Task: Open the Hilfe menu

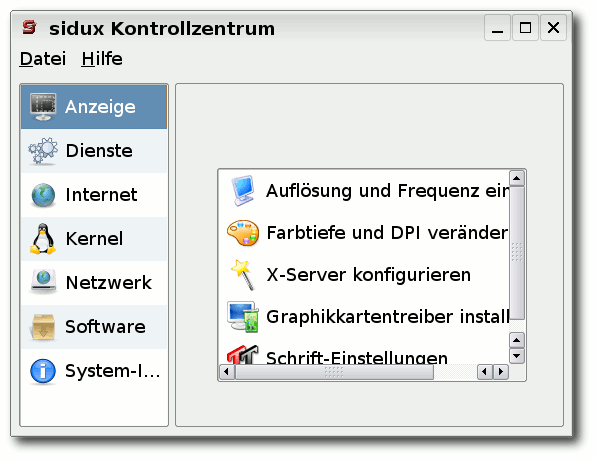Action: point(102,59)
